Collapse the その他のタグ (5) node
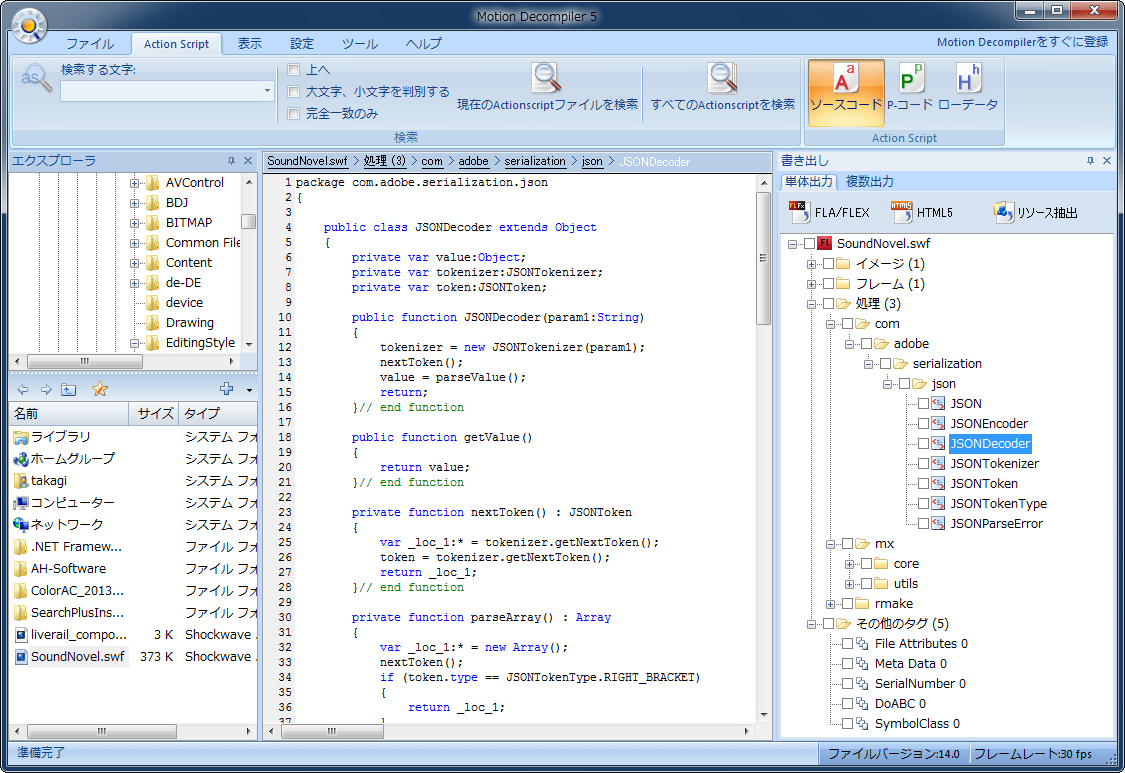This screenshot has height=773, width=1125. (x=811, y=624)
